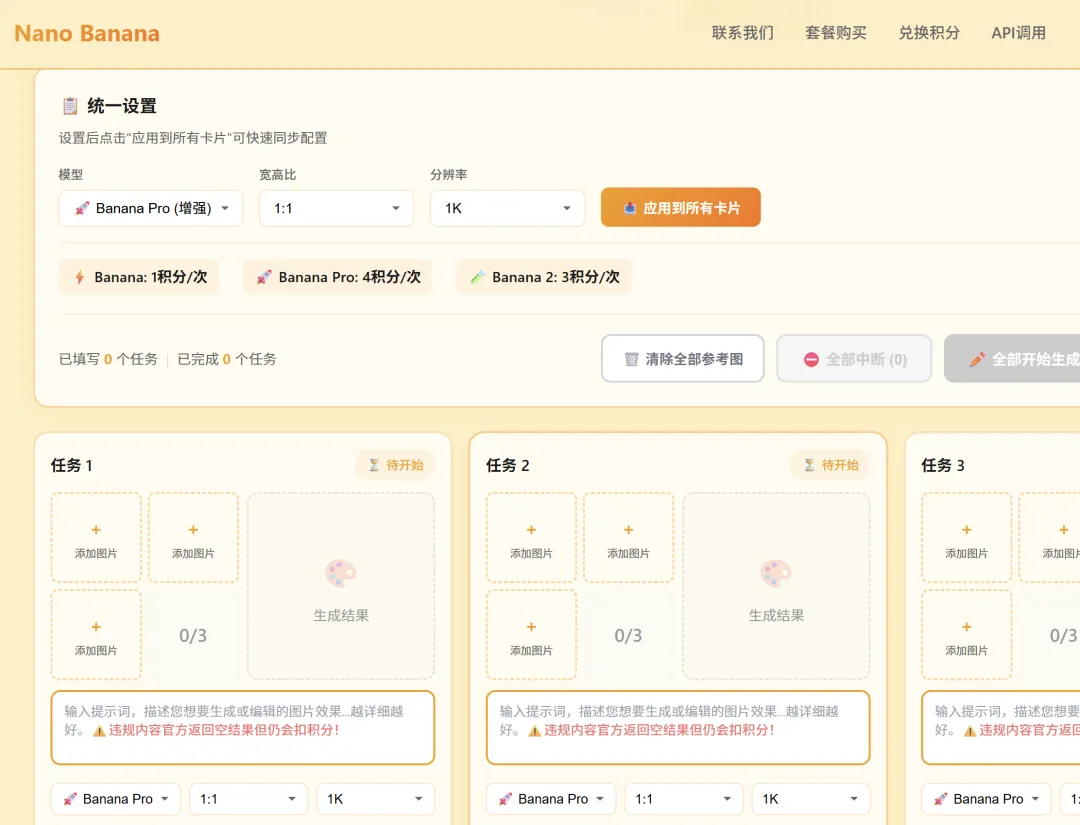The height and width of the screenshot is (825, 1080).
Task: Click the rocket icon in Banana Pro badge
Action: [x=264, y=277]
